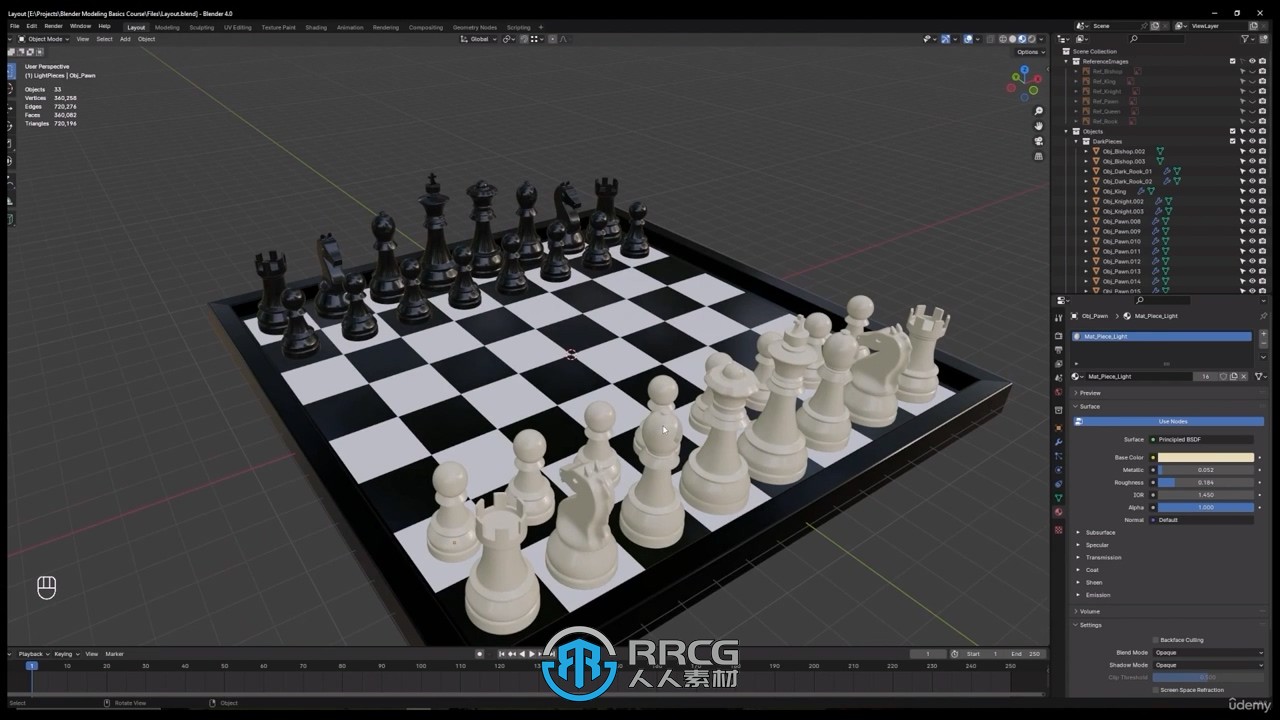Toggle viewport overlays button

[968, 39]
